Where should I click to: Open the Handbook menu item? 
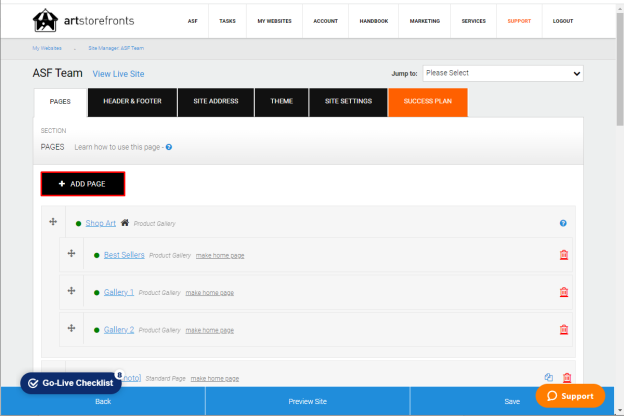tap(374, 21)
